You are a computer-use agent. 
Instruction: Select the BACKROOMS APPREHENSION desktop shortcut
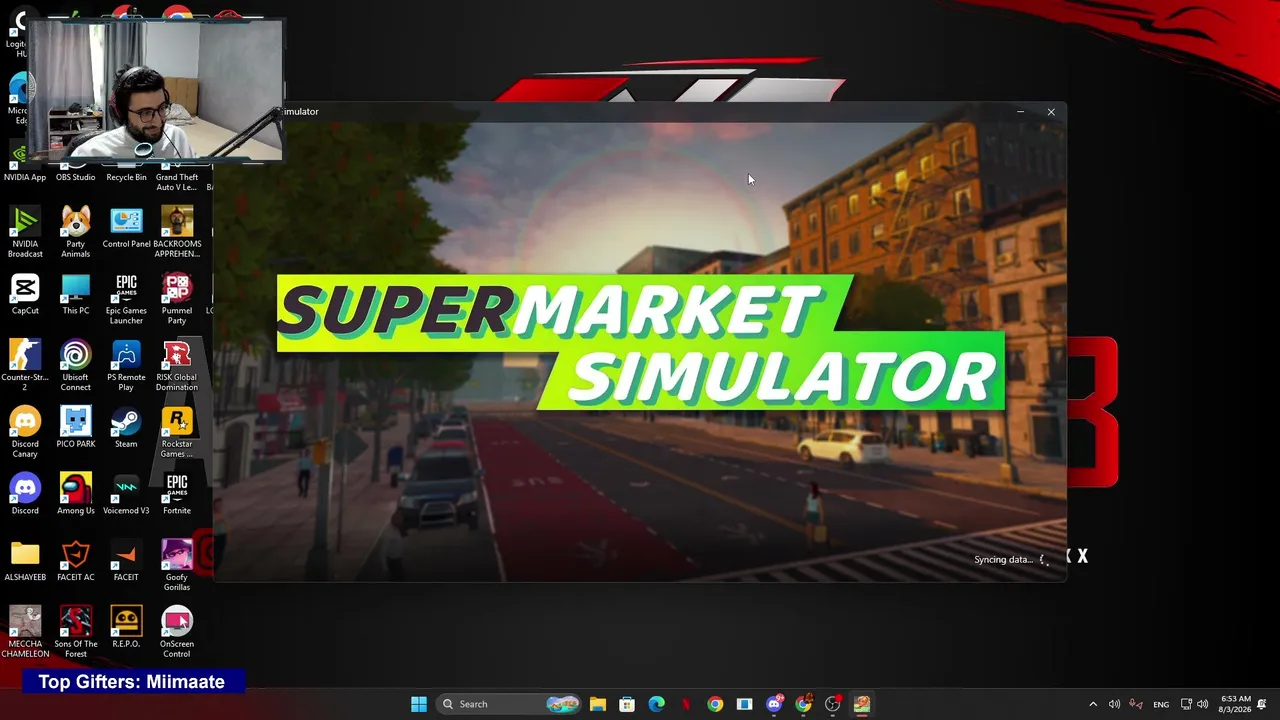177,232
